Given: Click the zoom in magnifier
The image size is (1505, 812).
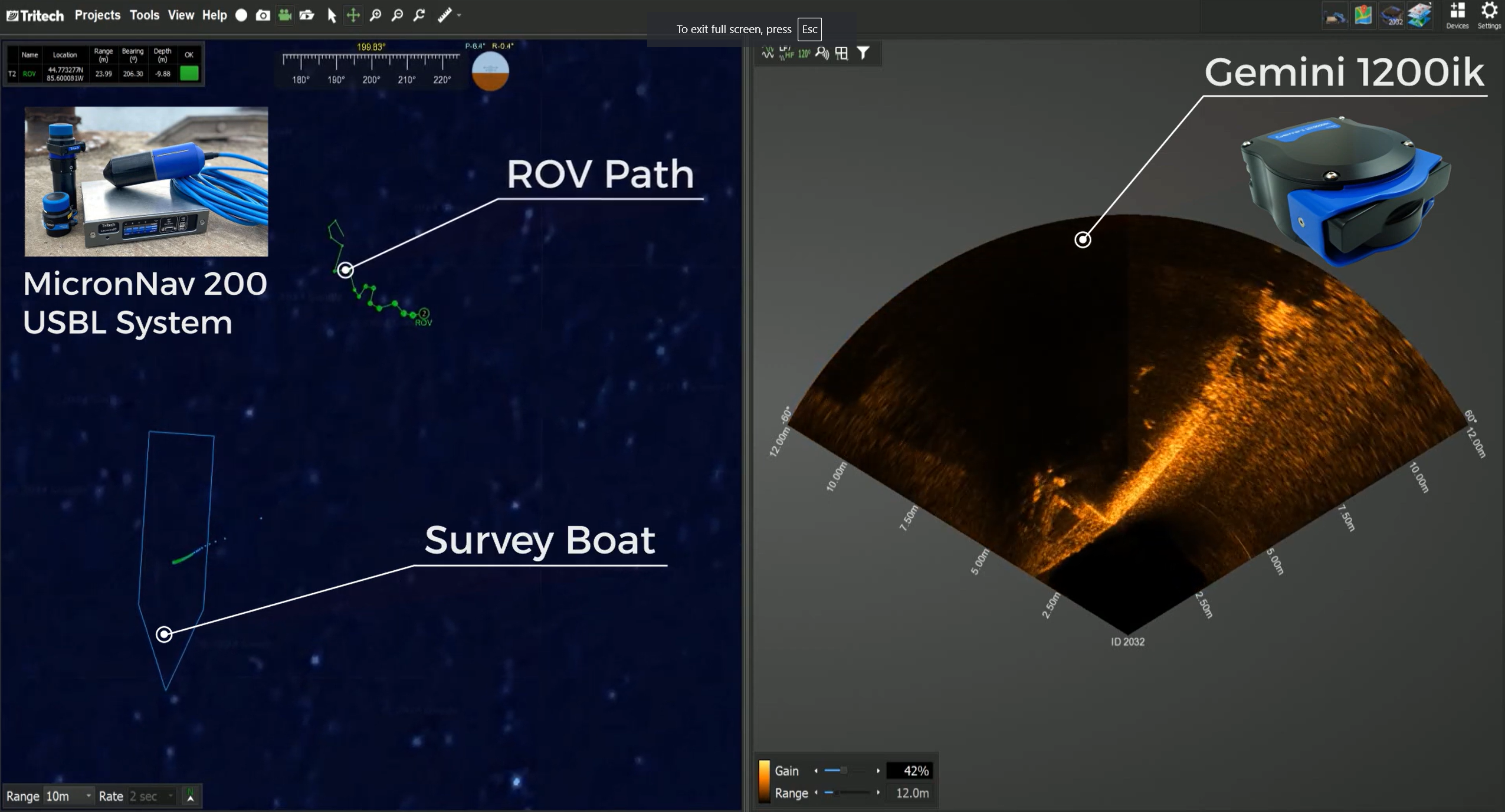Looking at the screenshot, I should click(375, 15).
